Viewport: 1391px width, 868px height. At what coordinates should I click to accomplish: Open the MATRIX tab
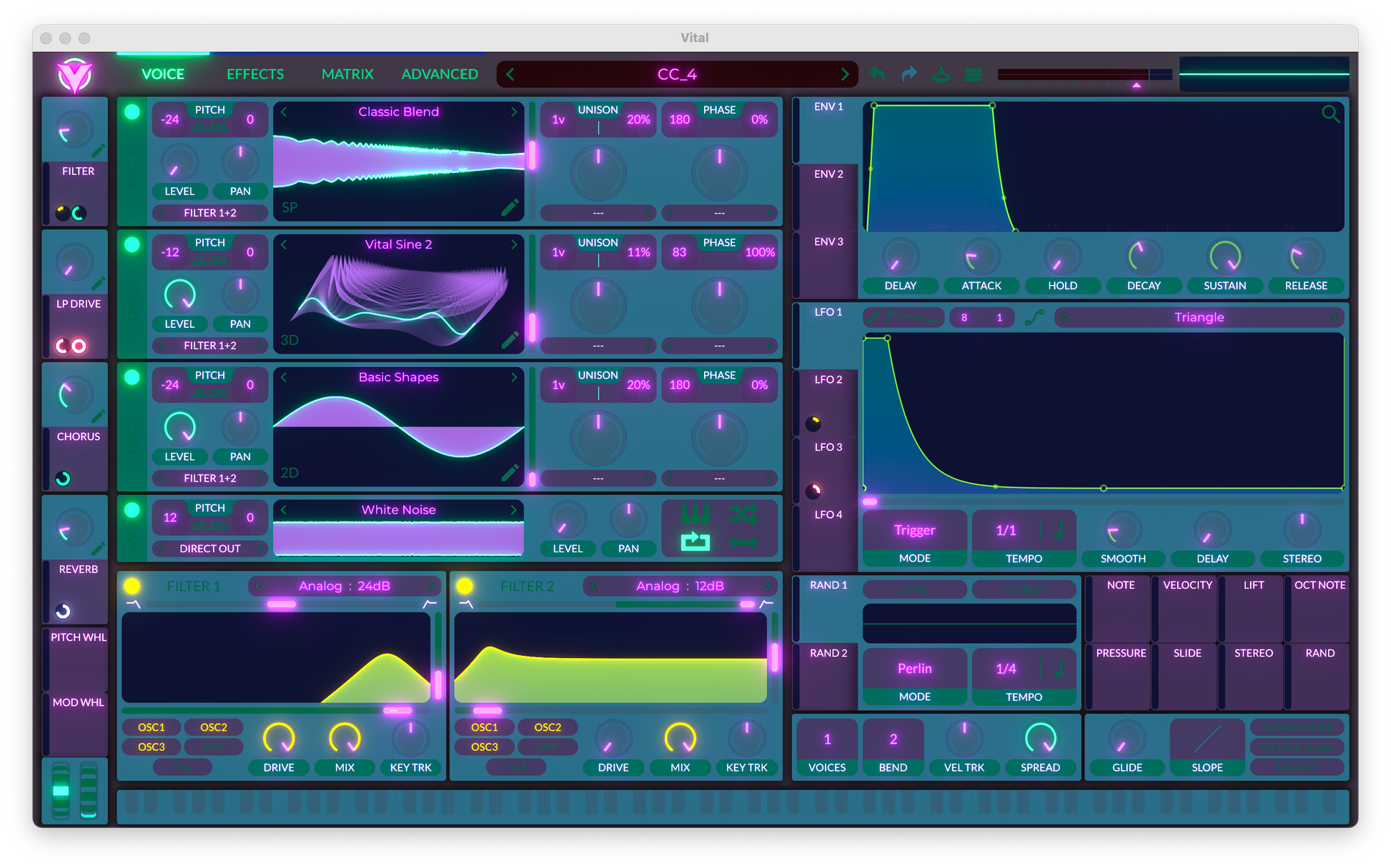click(x=347, y=74)
